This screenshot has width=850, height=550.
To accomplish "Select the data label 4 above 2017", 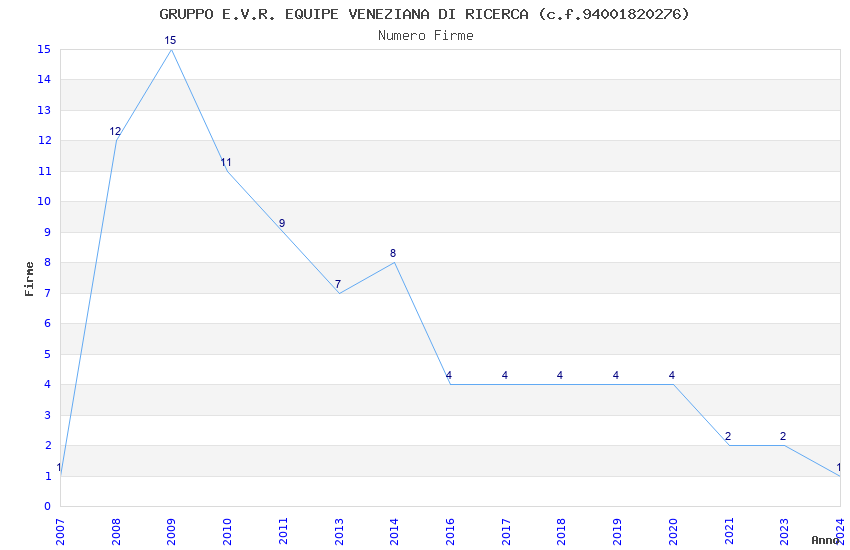I will pyautogui.click(x=505, y=375).
